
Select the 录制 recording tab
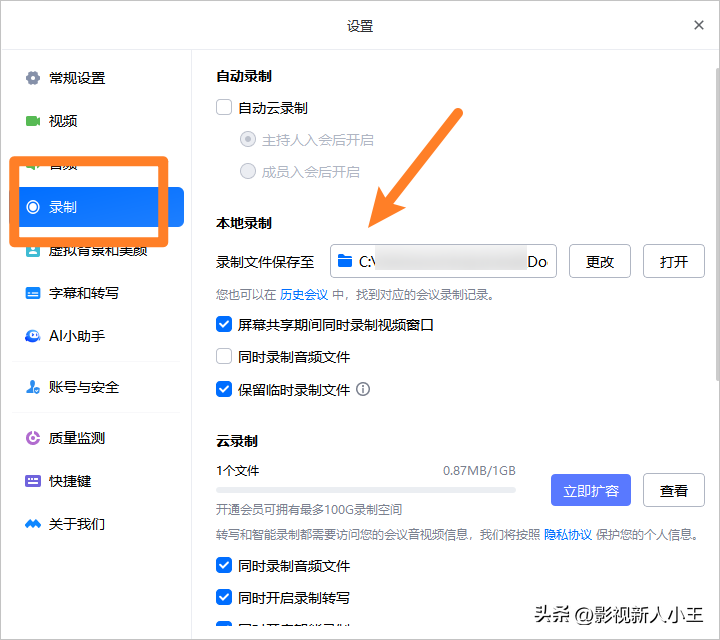coord(96,207)
